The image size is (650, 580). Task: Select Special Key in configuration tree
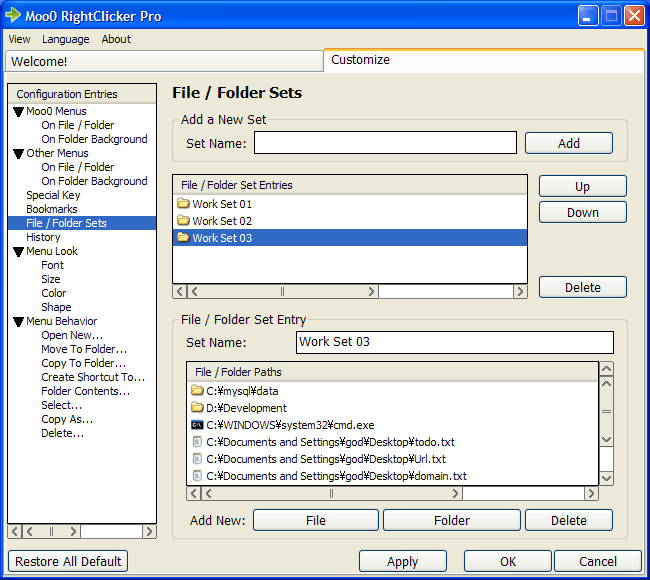point(53,195)
